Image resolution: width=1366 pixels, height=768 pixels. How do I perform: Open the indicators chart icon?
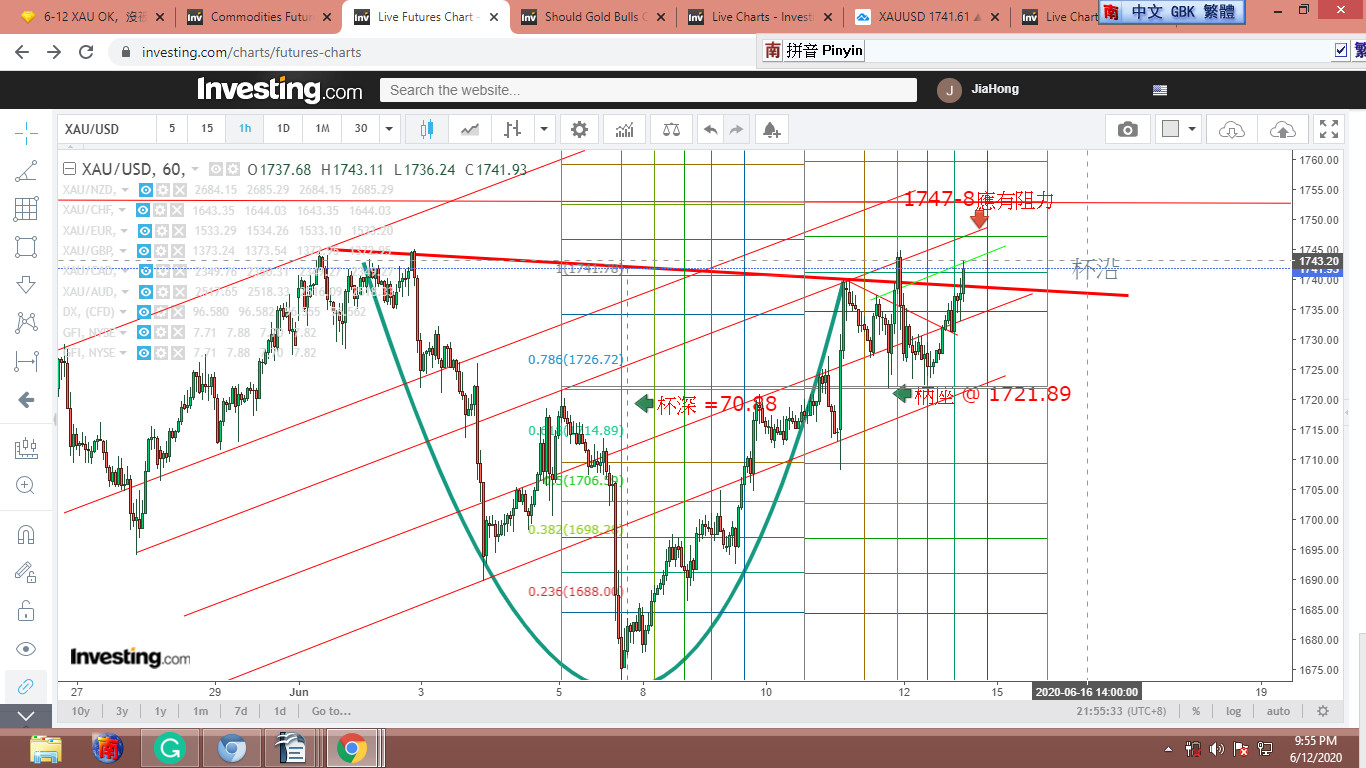(x=624, y=129)
